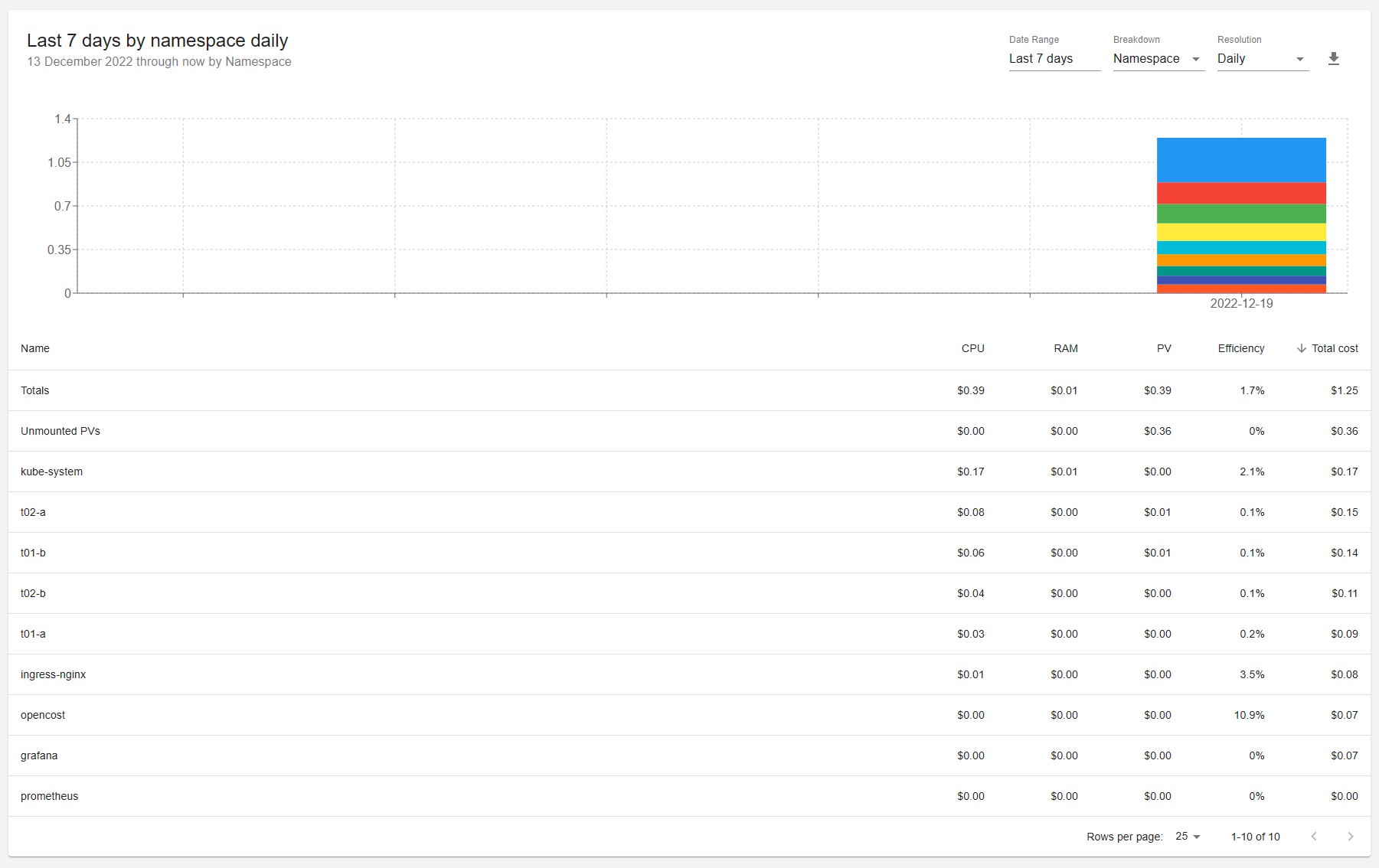This screenshot has height=868, width=1379.
Task: Open the Resolution Daily dropdown
Action: 1262,59
